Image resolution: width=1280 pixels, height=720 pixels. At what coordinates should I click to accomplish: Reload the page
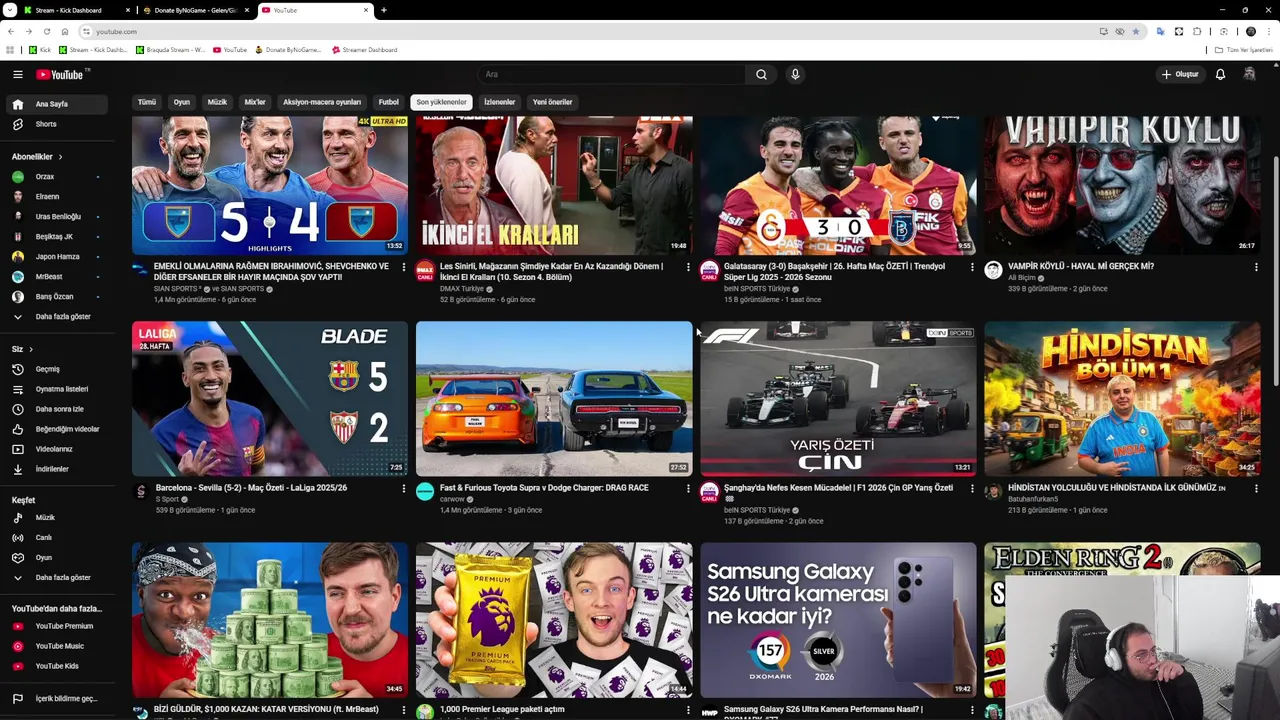[46, 31]
